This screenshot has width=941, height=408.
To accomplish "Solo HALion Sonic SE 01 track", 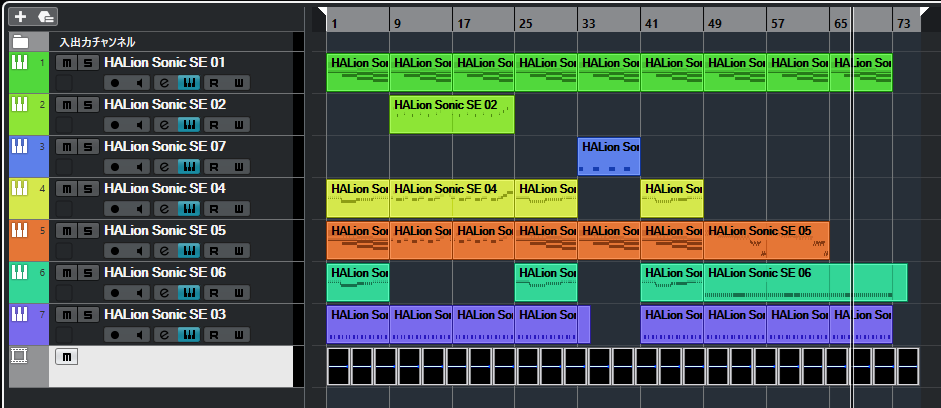I will (88, 62).
